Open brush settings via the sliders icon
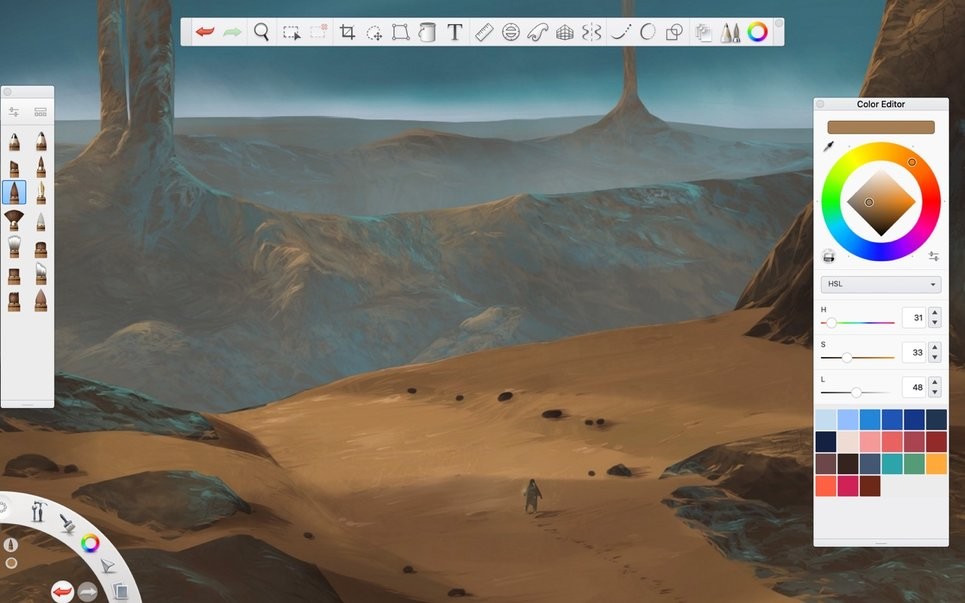The width and height of the screenshot is (965, 603). coord(13,110)
